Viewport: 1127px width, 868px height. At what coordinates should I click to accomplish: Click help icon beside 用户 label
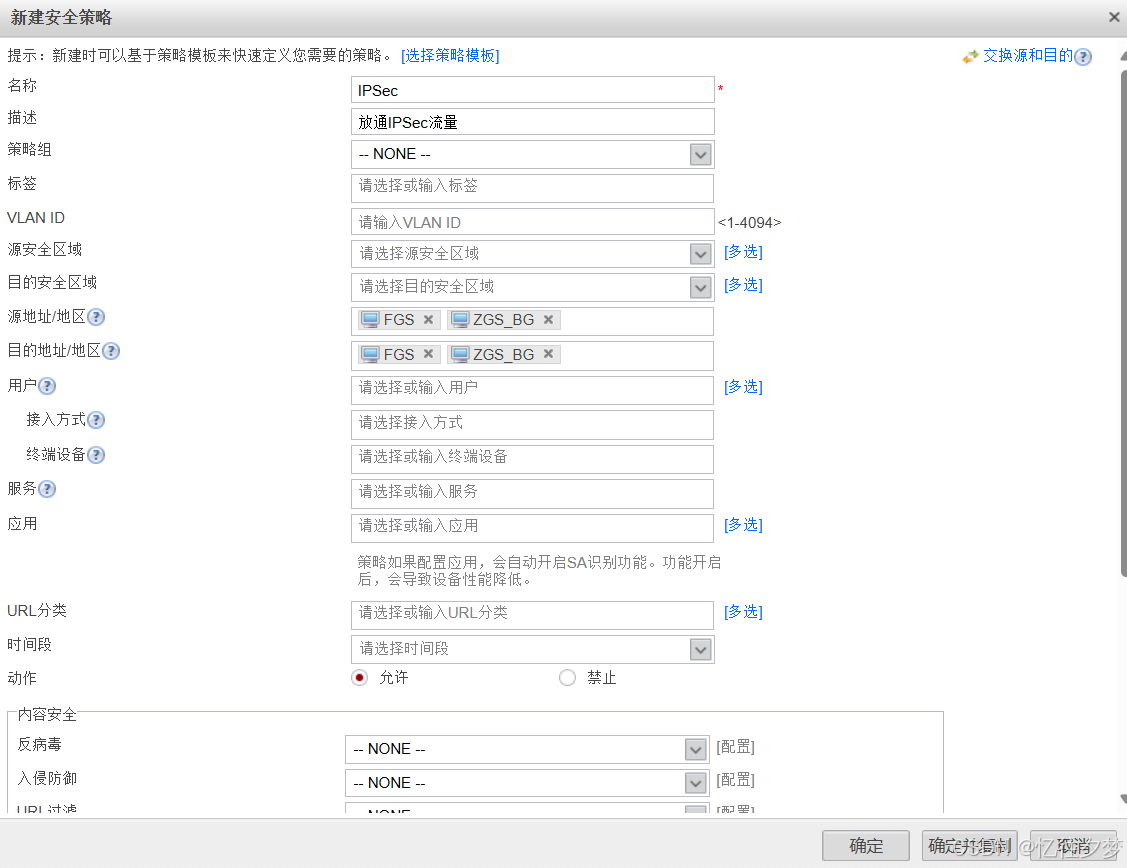click(47, 386)
